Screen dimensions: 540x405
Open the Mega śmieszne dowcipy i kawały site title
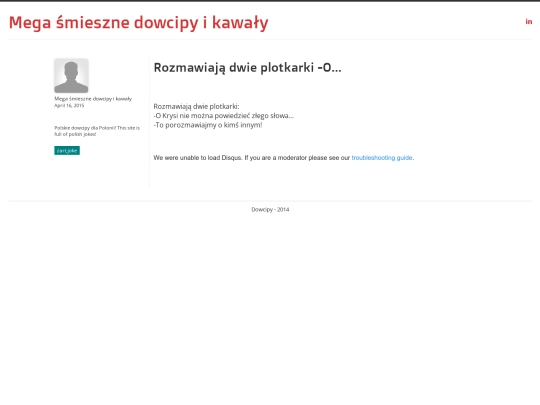[138, 23]
